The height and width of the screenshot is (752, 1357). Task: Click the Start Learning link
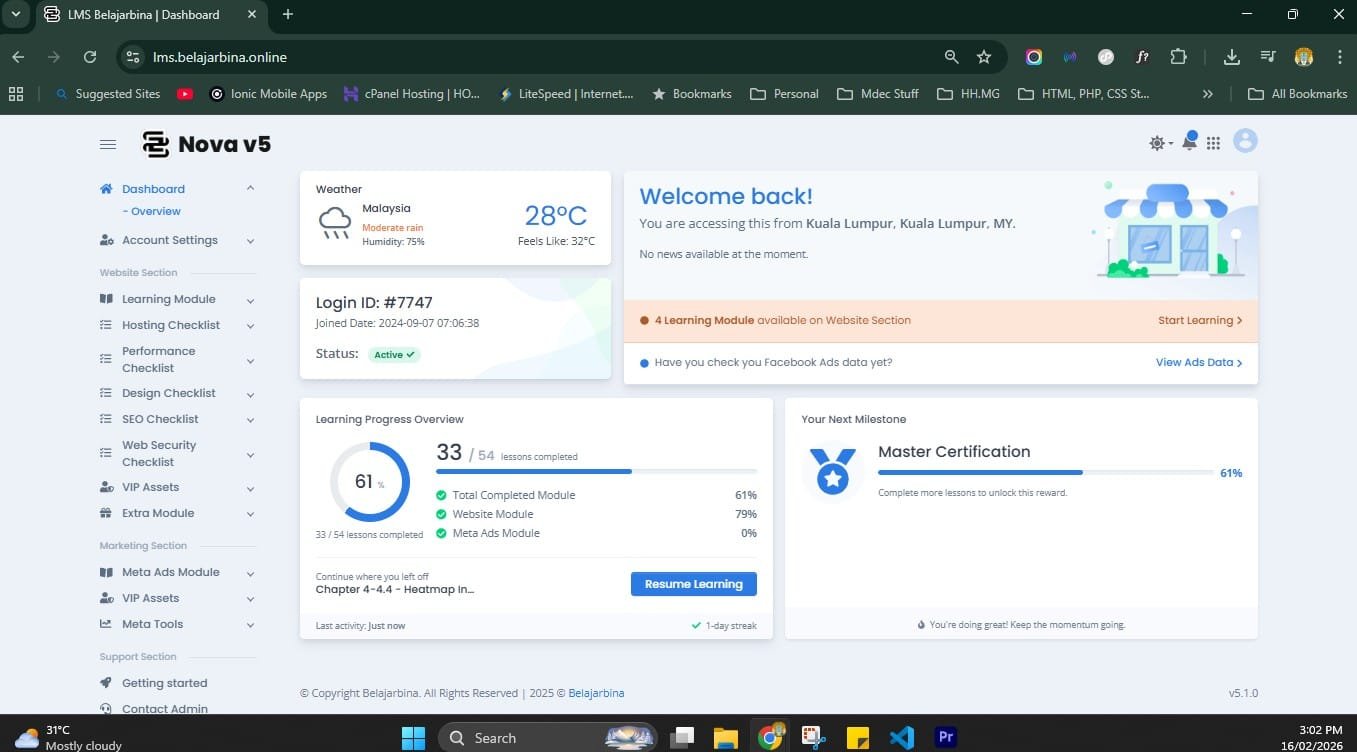1196,320
